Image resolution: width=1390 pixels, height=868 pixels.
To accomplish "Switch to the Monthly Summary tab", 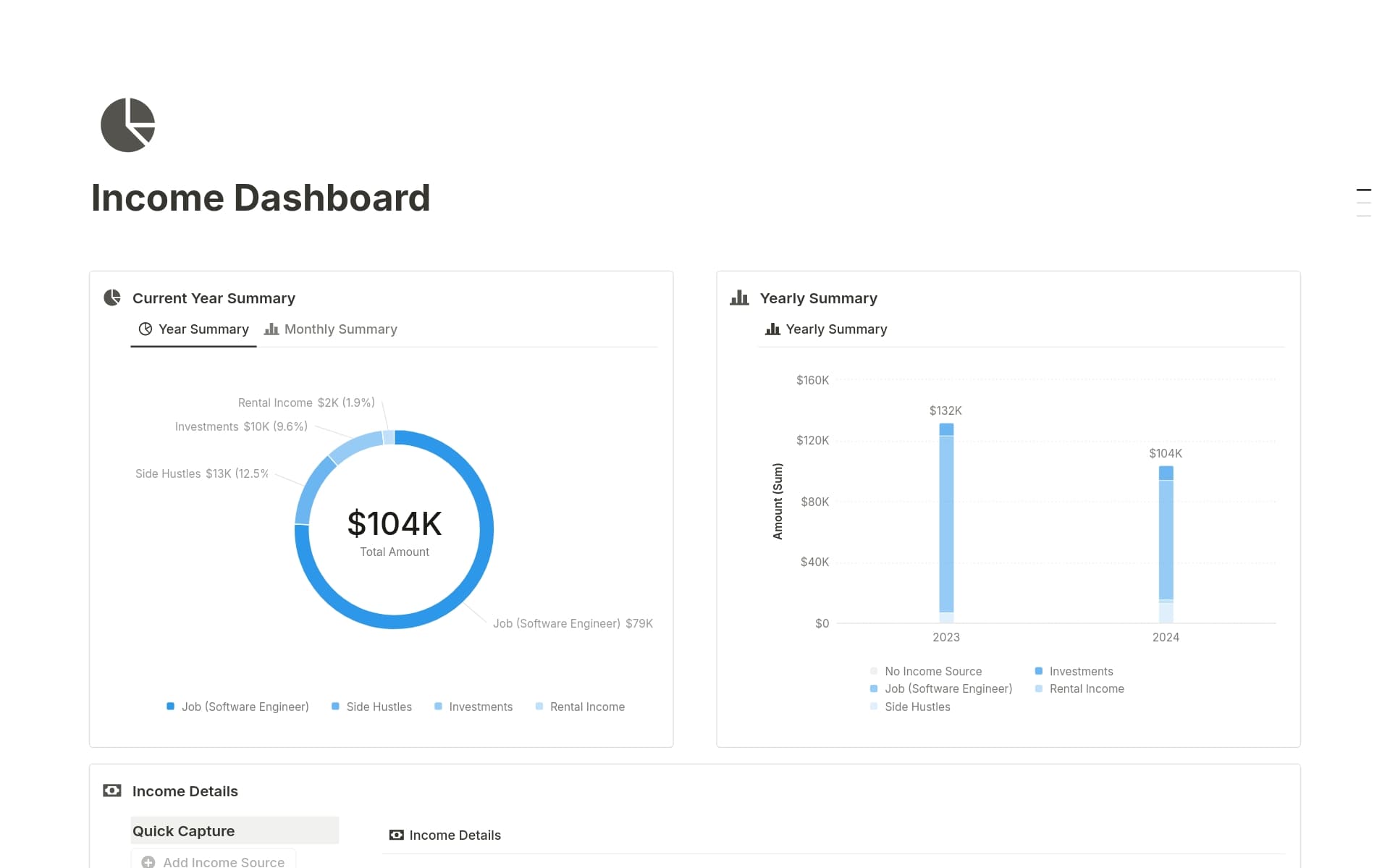I will click(340, 329).
